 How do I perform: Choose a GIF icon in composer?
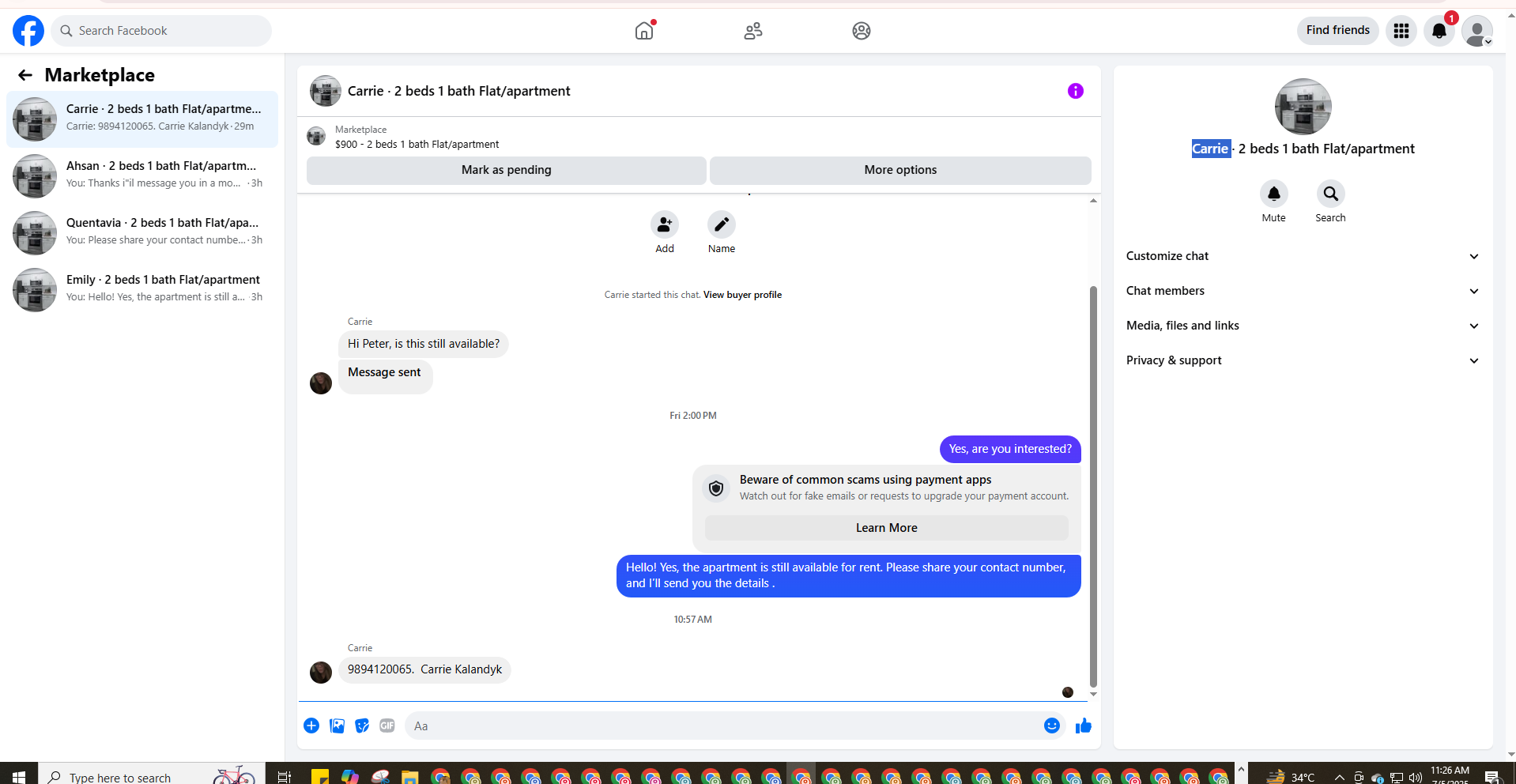[x=387, y=726]
